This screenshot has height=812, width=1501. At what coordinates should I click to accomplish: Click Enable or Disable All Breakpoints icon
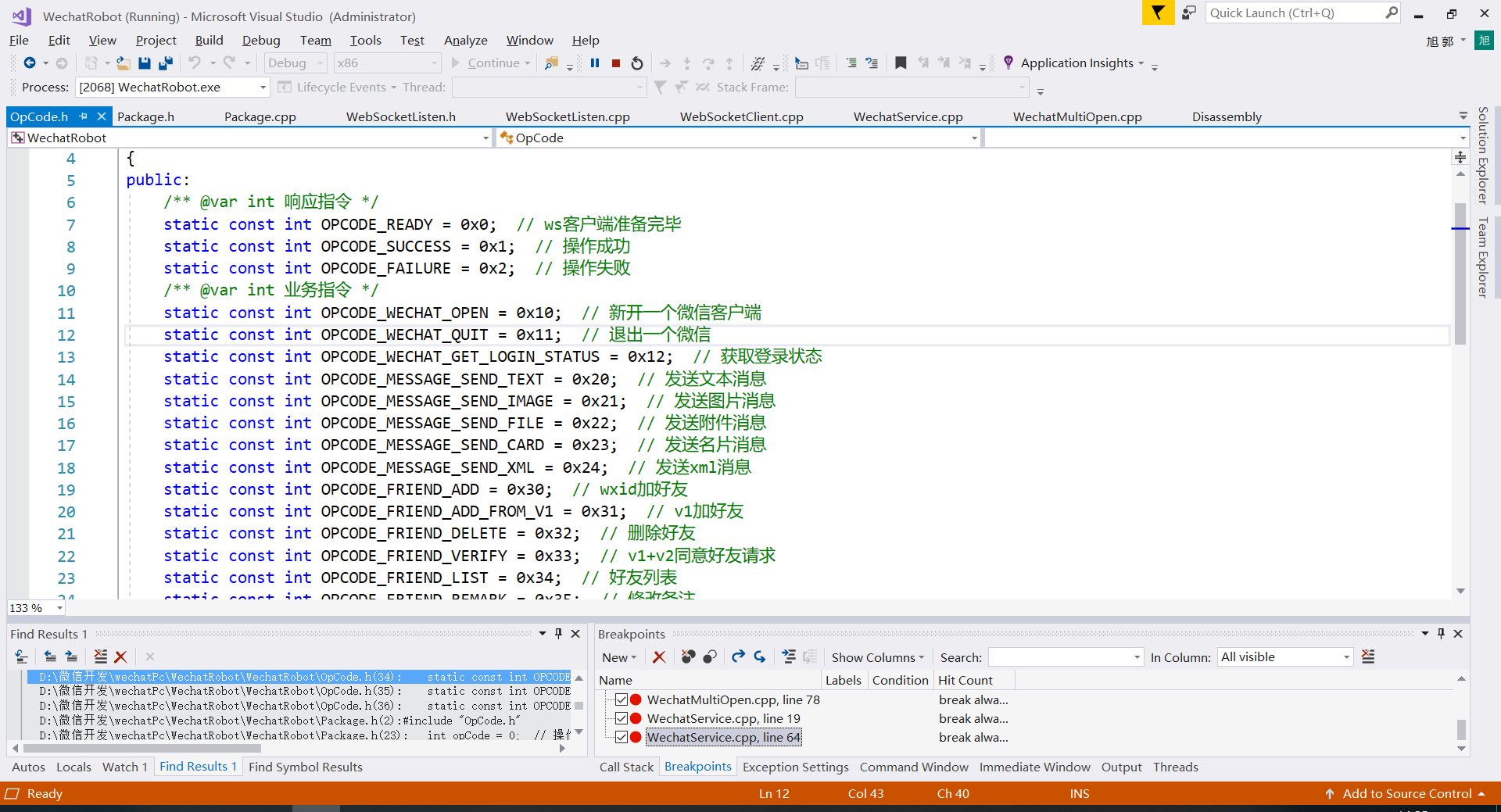pos(710,657)
